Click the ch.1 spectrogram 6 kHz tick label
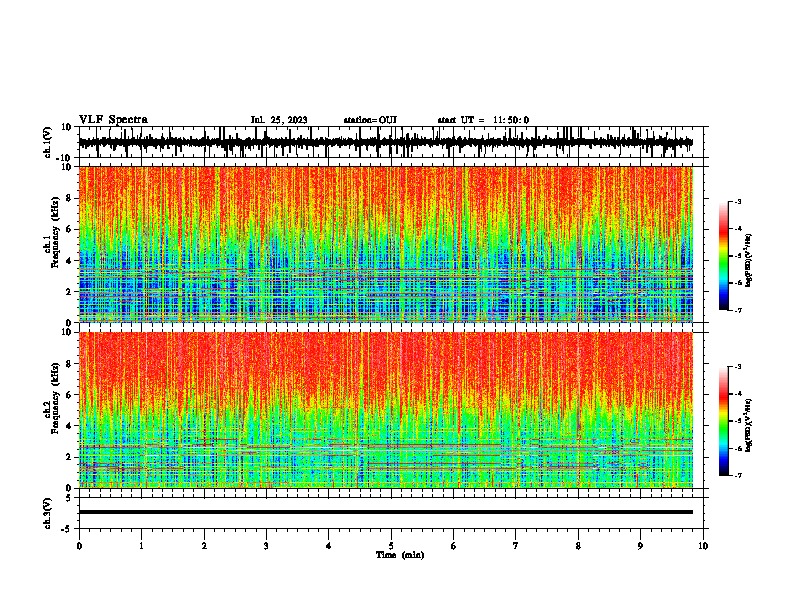 pos(70,229)
